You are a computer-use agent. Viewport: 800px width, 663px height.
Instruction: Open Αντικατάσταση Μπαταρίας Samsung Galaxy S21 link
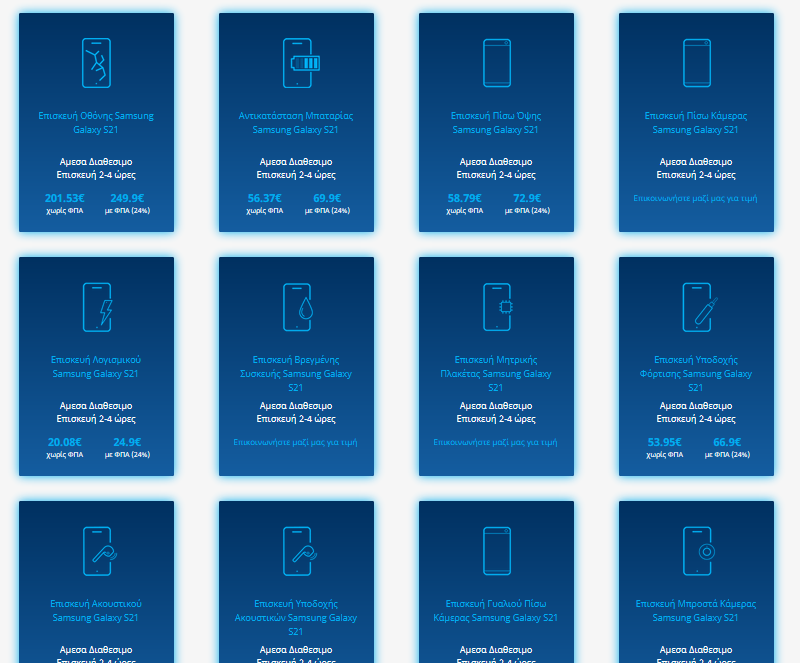[296, 122]
